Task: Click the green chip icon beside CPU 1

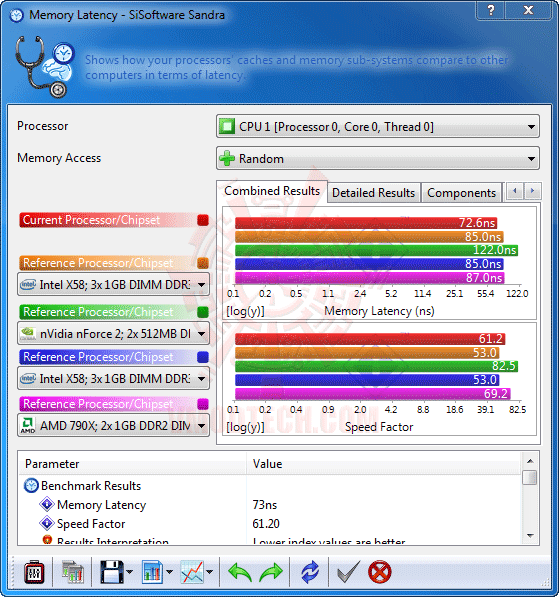Action: pyautogui.click(x=227, y=126)
